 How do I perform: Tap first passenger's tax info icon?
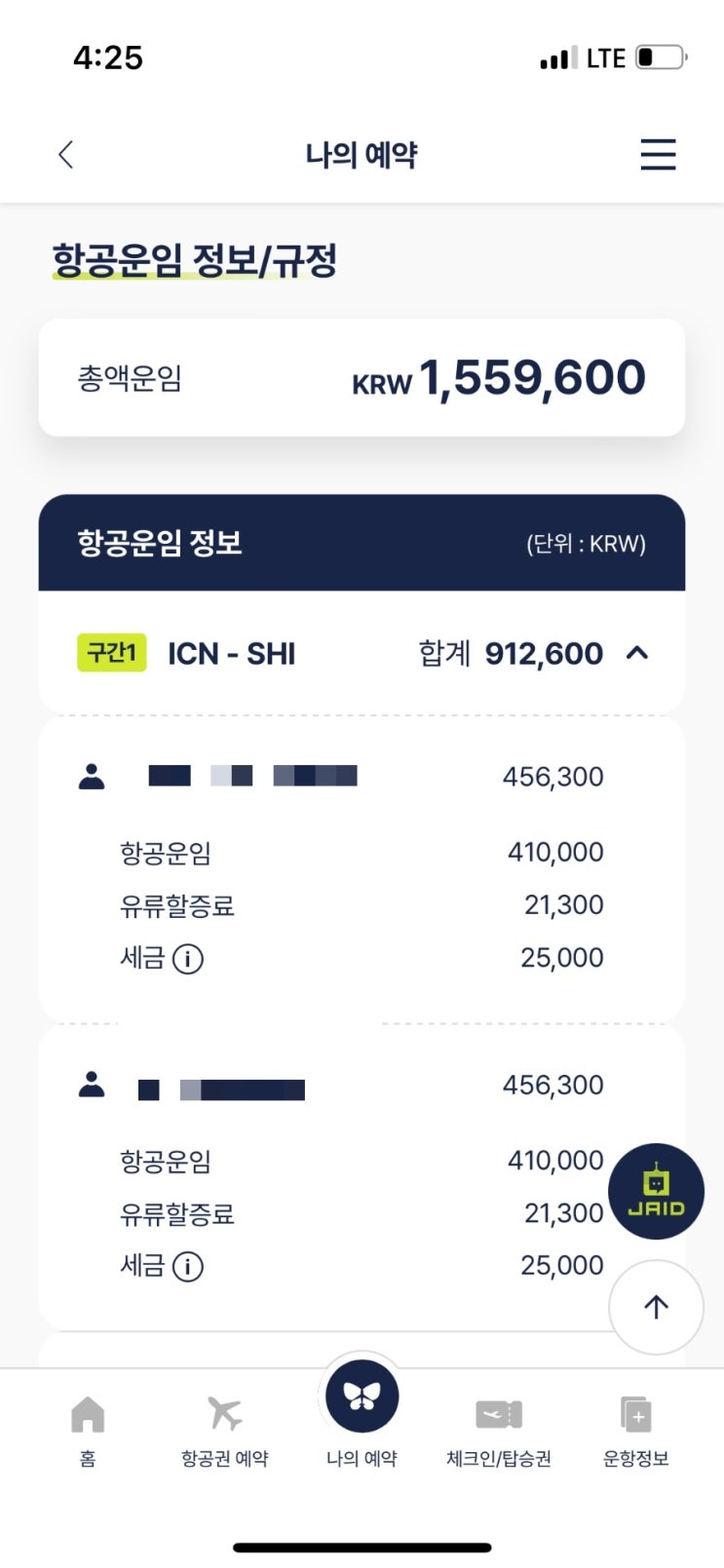point(188,959)
